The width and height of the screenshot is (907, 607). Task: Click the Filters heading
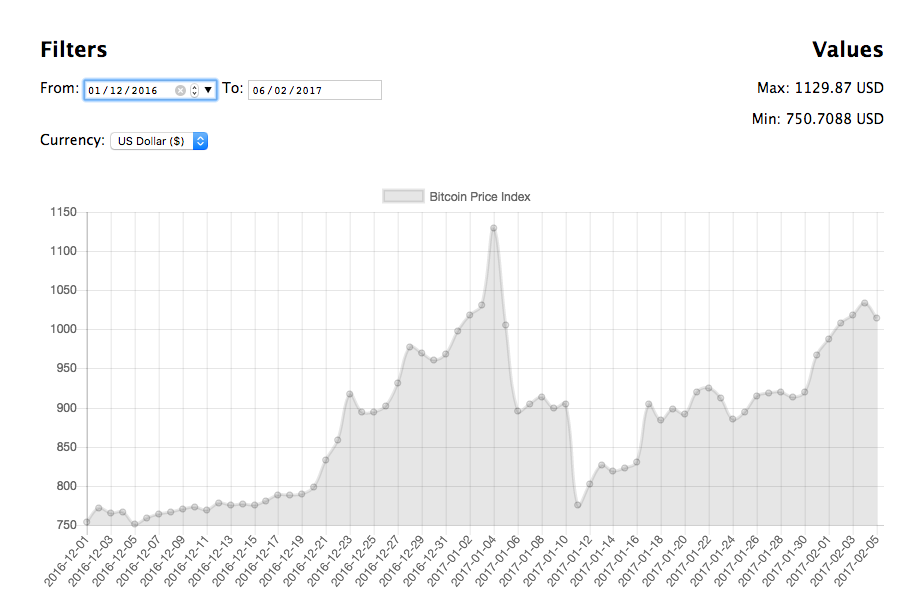[x=73, y=50]
